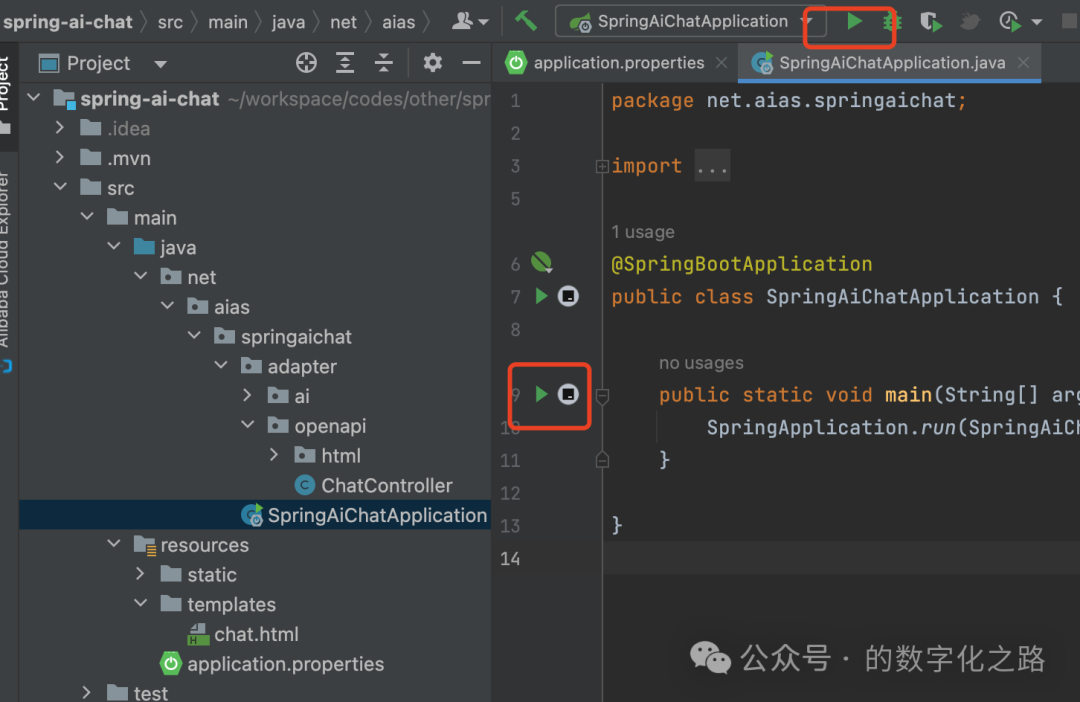Click the square gutter icon beside main method

[x=568, y=394]
